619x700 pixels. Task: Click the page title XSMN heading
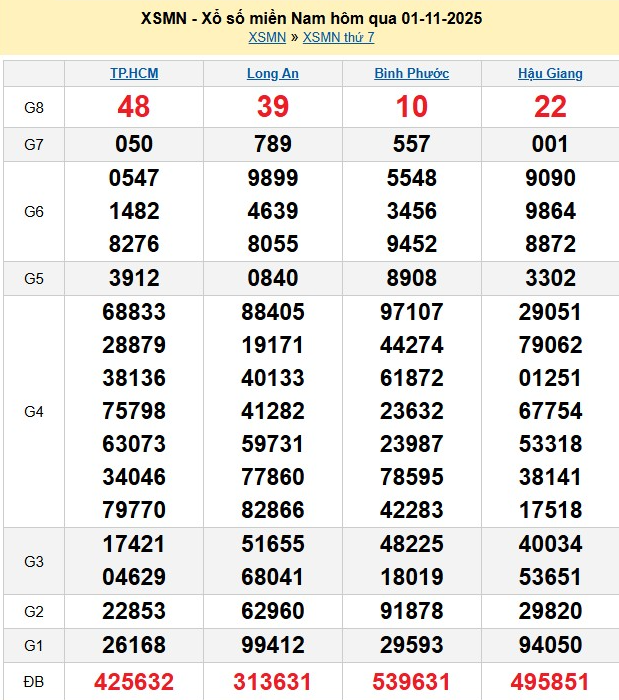(x=309, y=19)
